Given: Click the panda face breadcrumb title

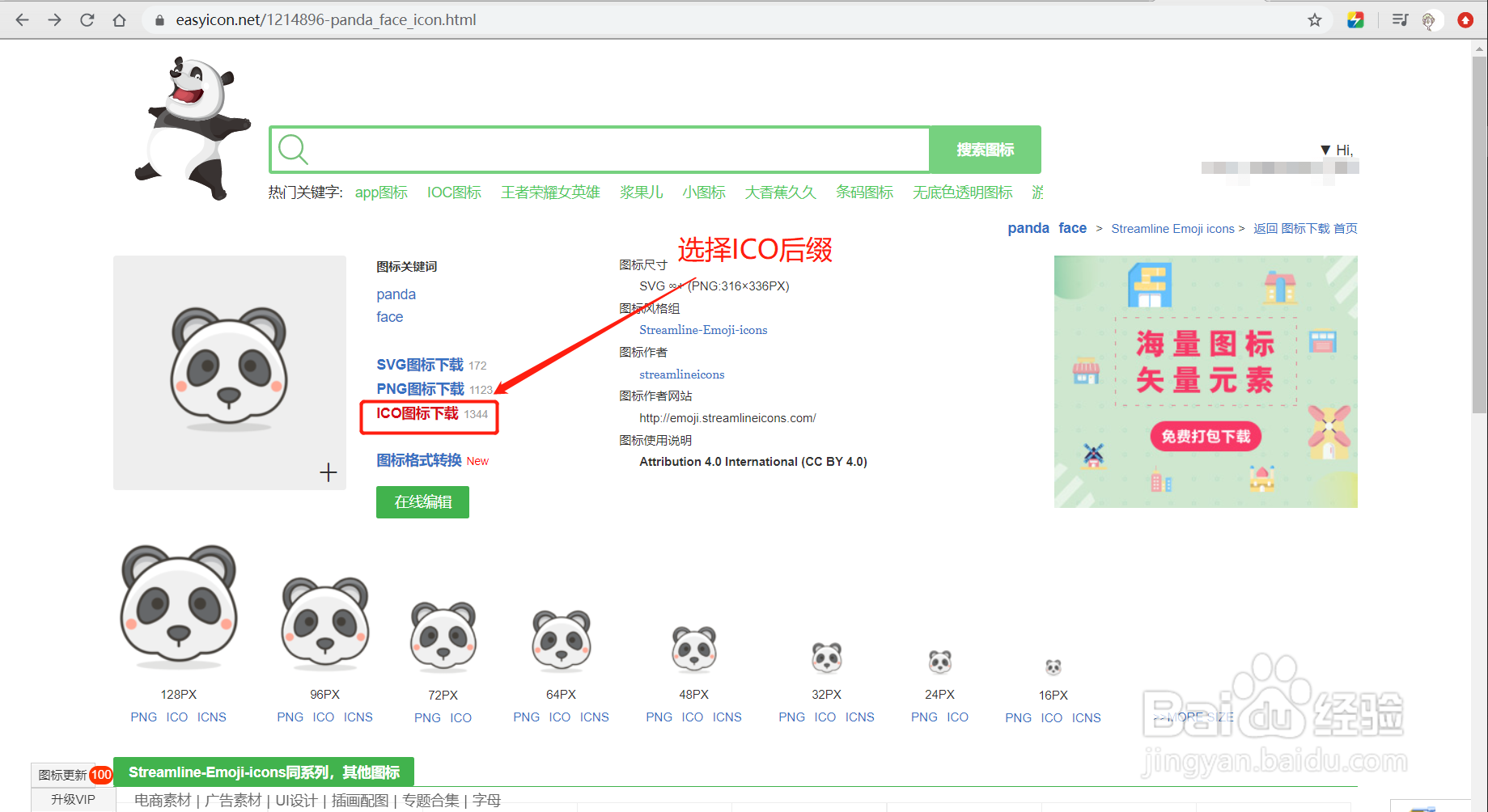Looking at the screenshot, I should tap(1047, 228).
